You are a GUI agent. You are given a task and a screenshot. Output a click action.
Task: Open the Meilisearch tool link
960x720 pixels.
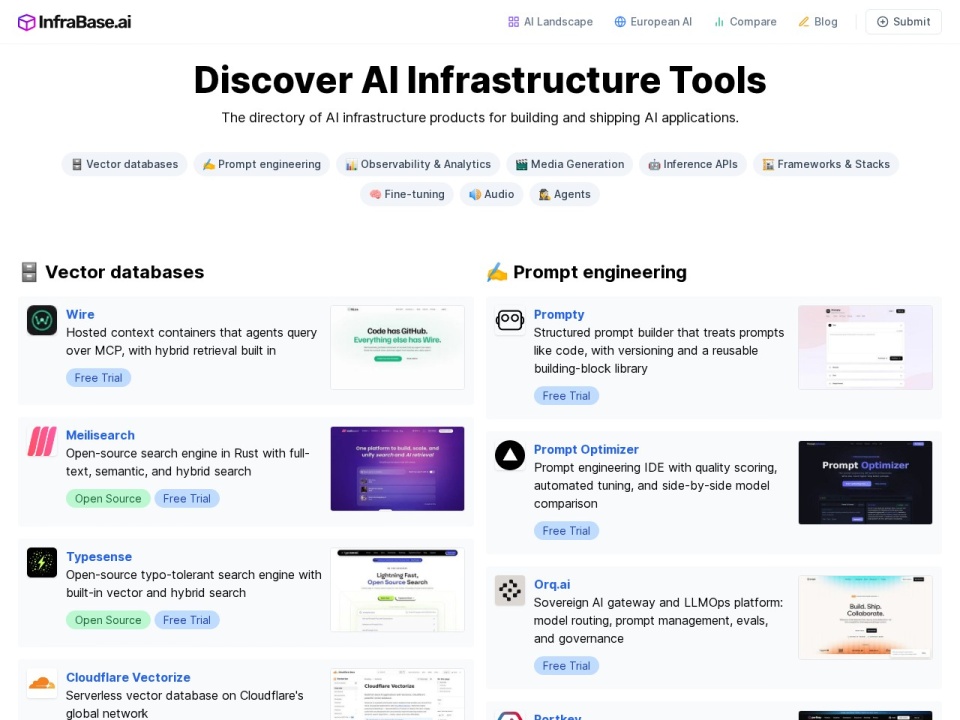[x=100, y=435]
